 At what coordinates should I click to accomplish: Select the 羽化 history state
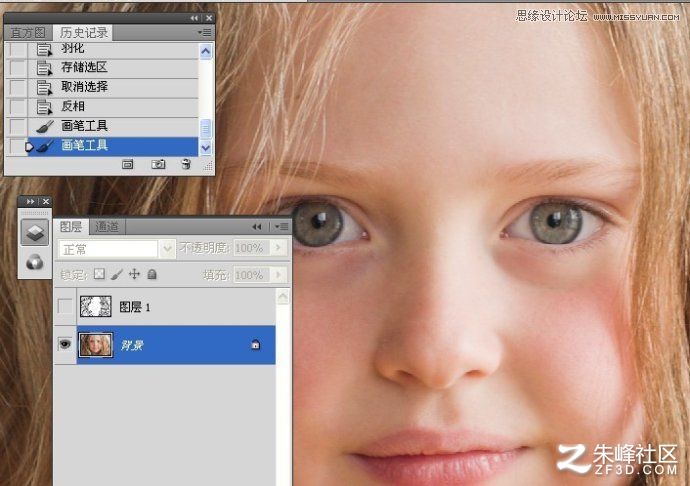point(113,49)
